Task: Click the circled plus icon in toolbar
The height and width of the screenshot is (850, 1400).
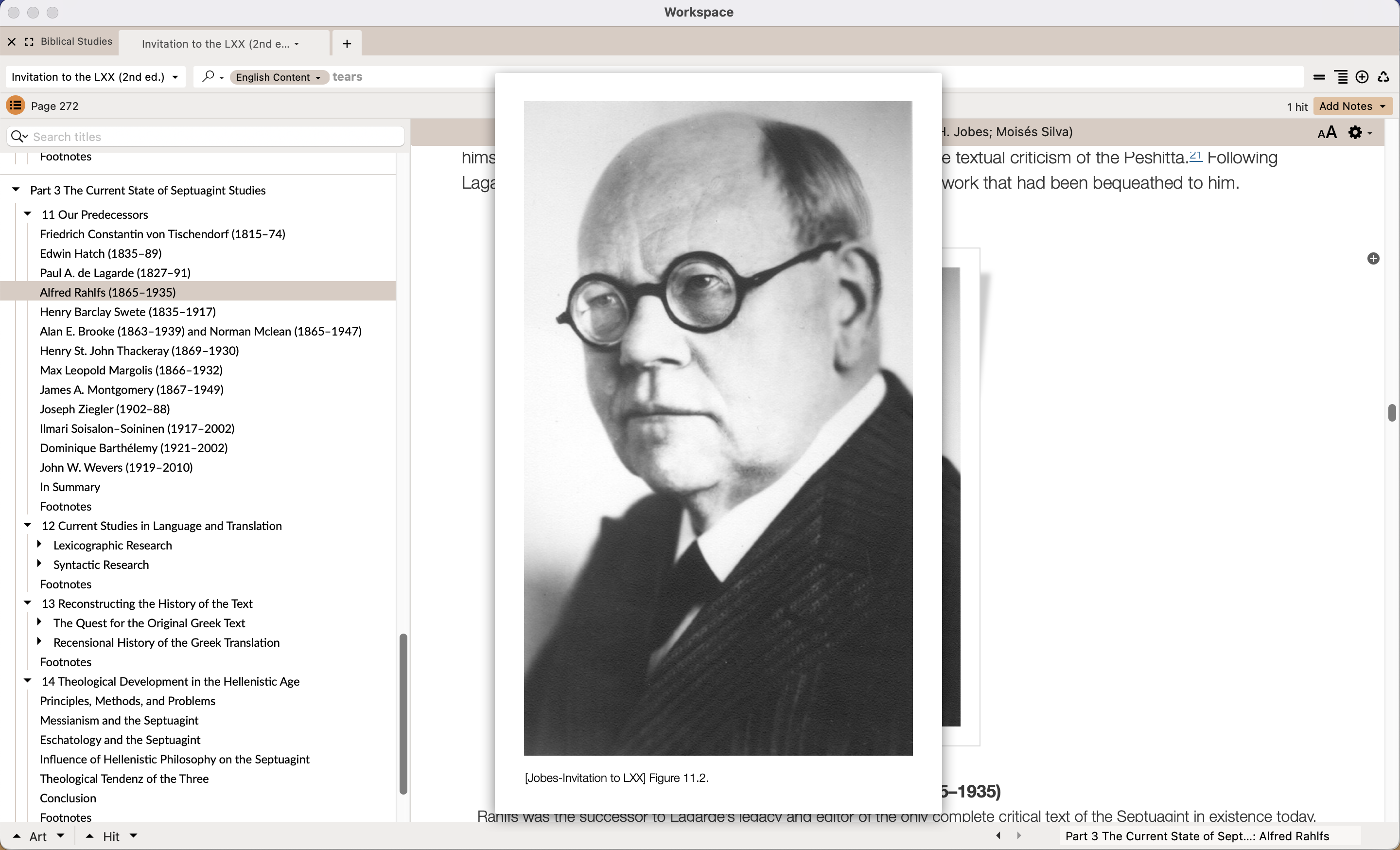Action: 1362,77
